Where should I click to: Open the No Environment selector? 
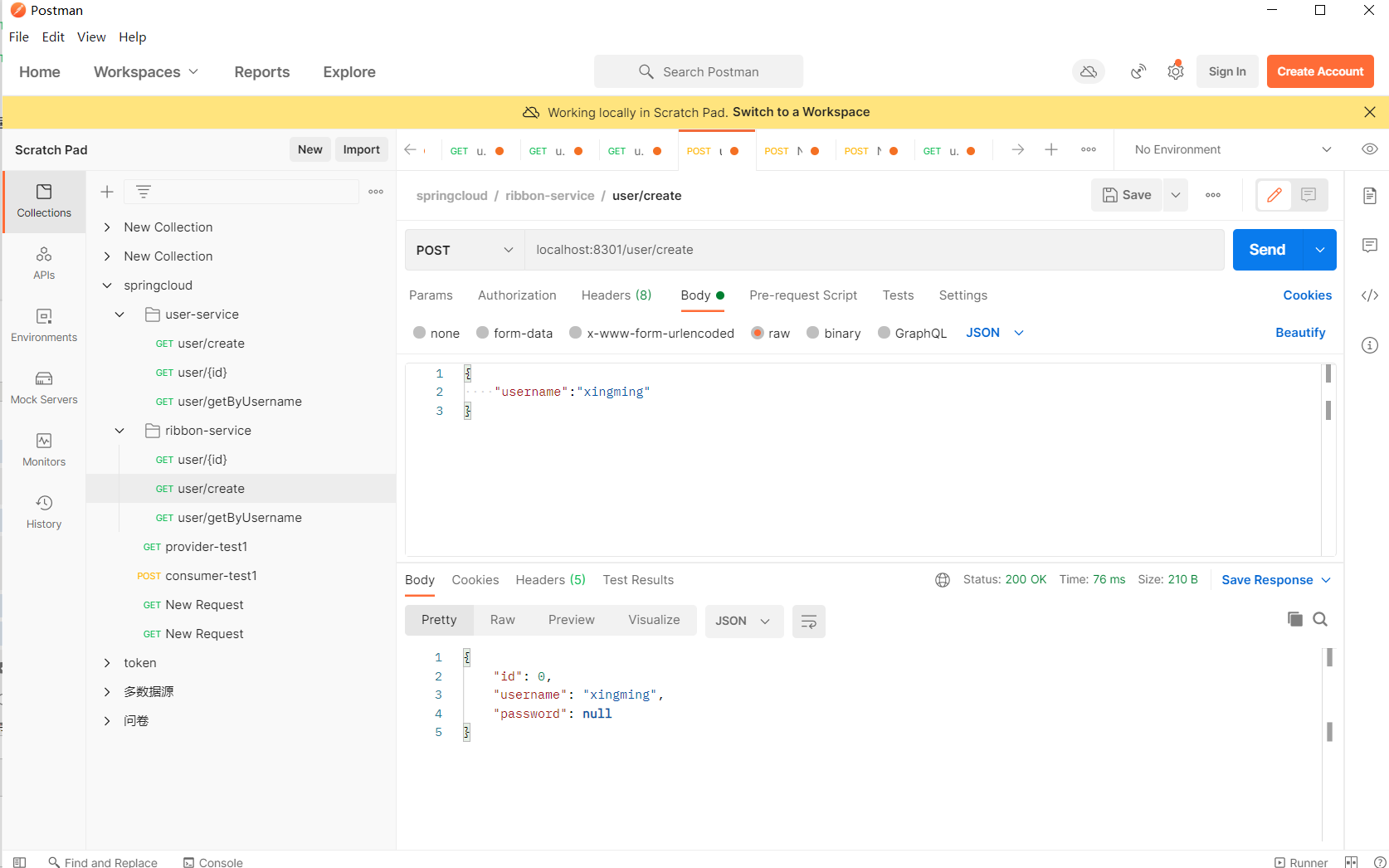point(1232,149)
